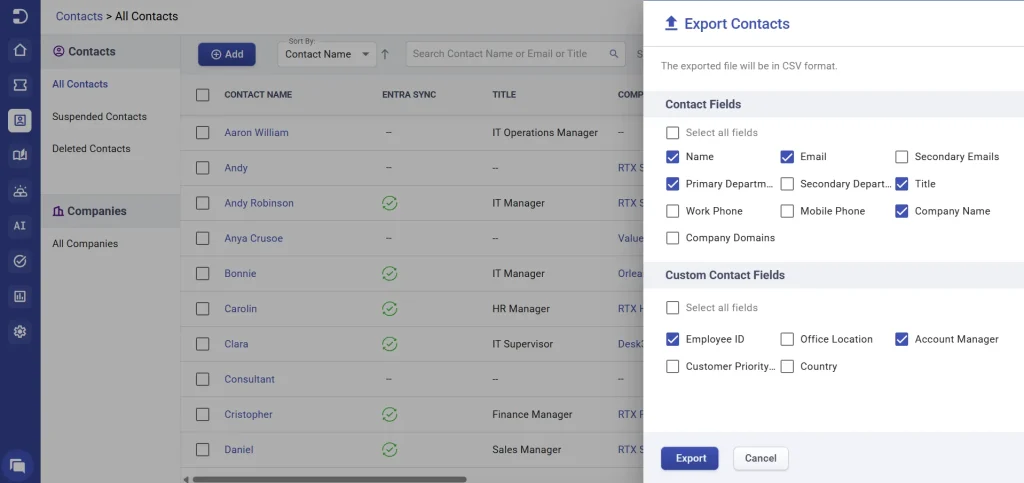
Task: Enable the Customer Priority checkbox
Action: pyautogui.click(x=673, y=366)
